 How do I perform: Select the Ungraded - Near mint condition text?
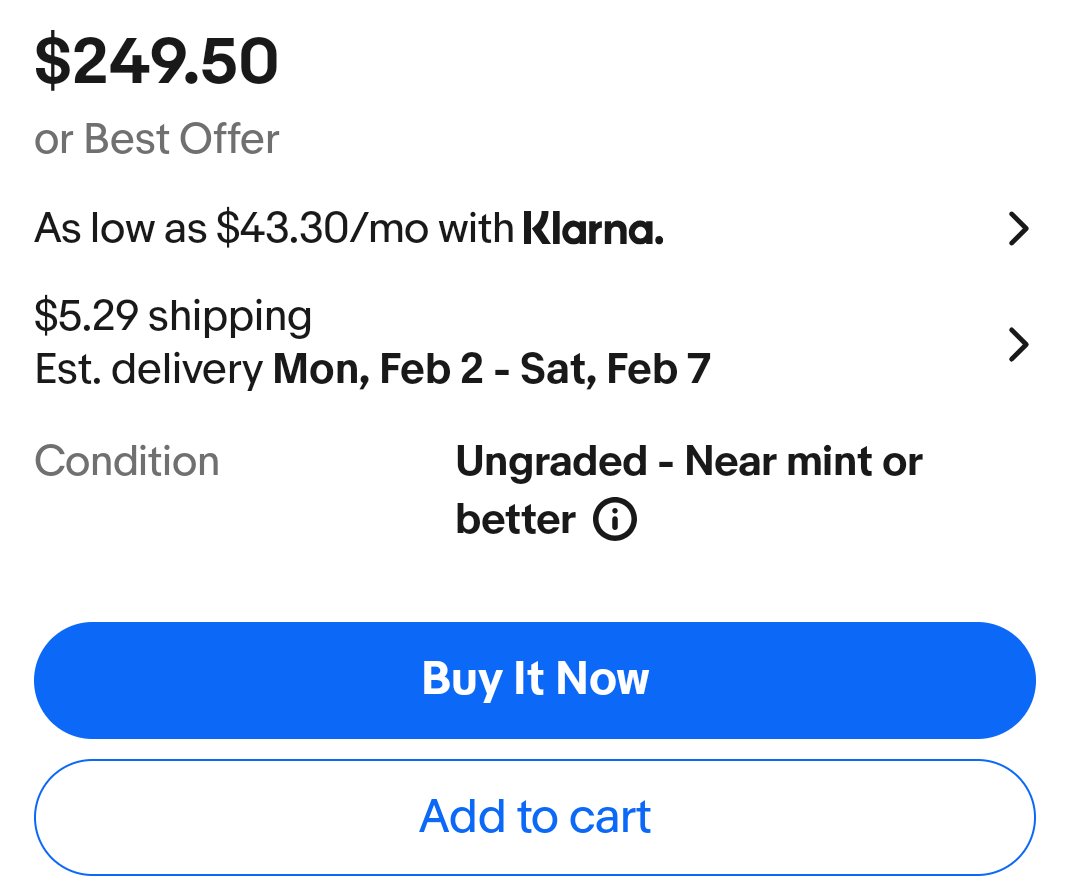pyautogui.click(x=688, y=463)
